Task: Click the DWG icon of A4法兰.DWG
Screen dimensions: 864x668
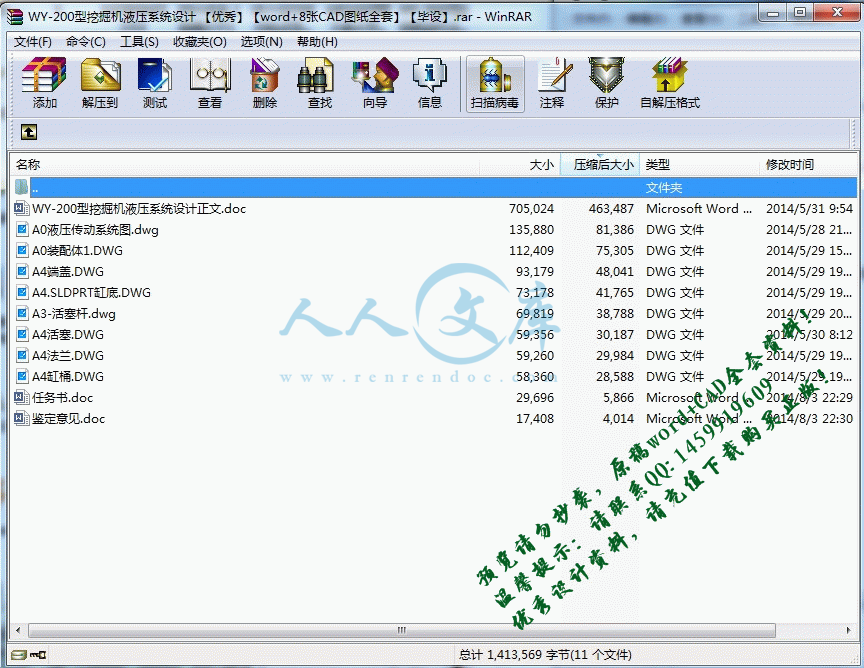Action: click(x=21, y=355)
